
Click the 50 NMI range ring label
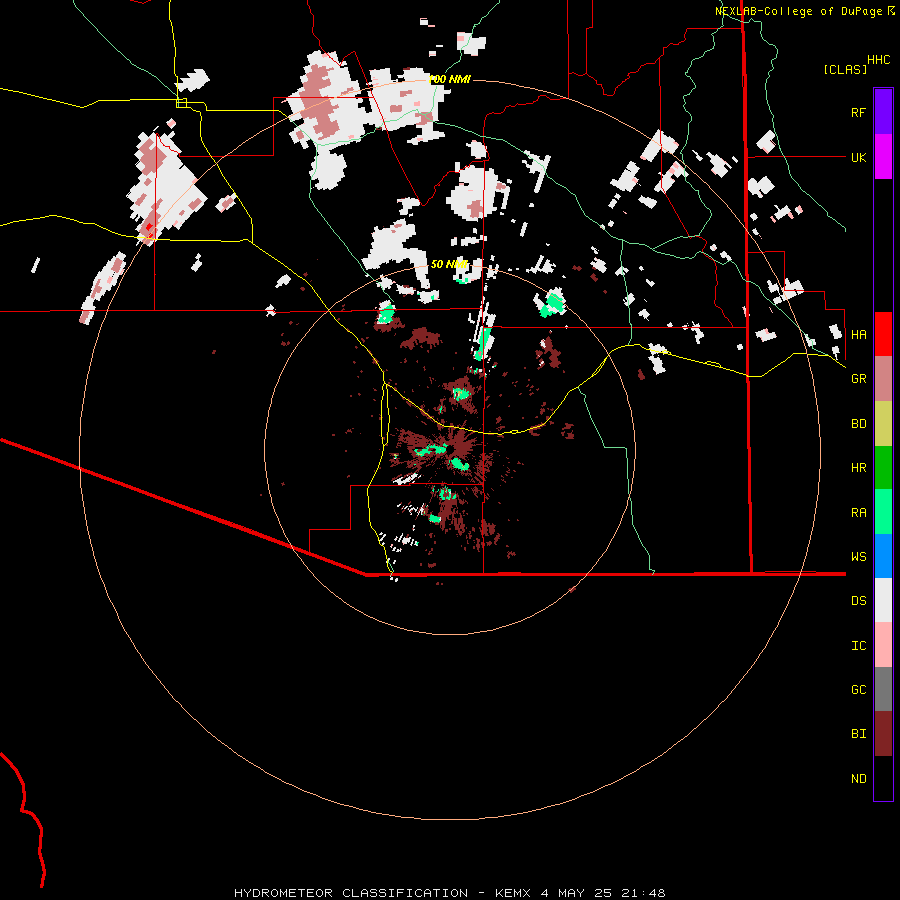pos(449,264)
